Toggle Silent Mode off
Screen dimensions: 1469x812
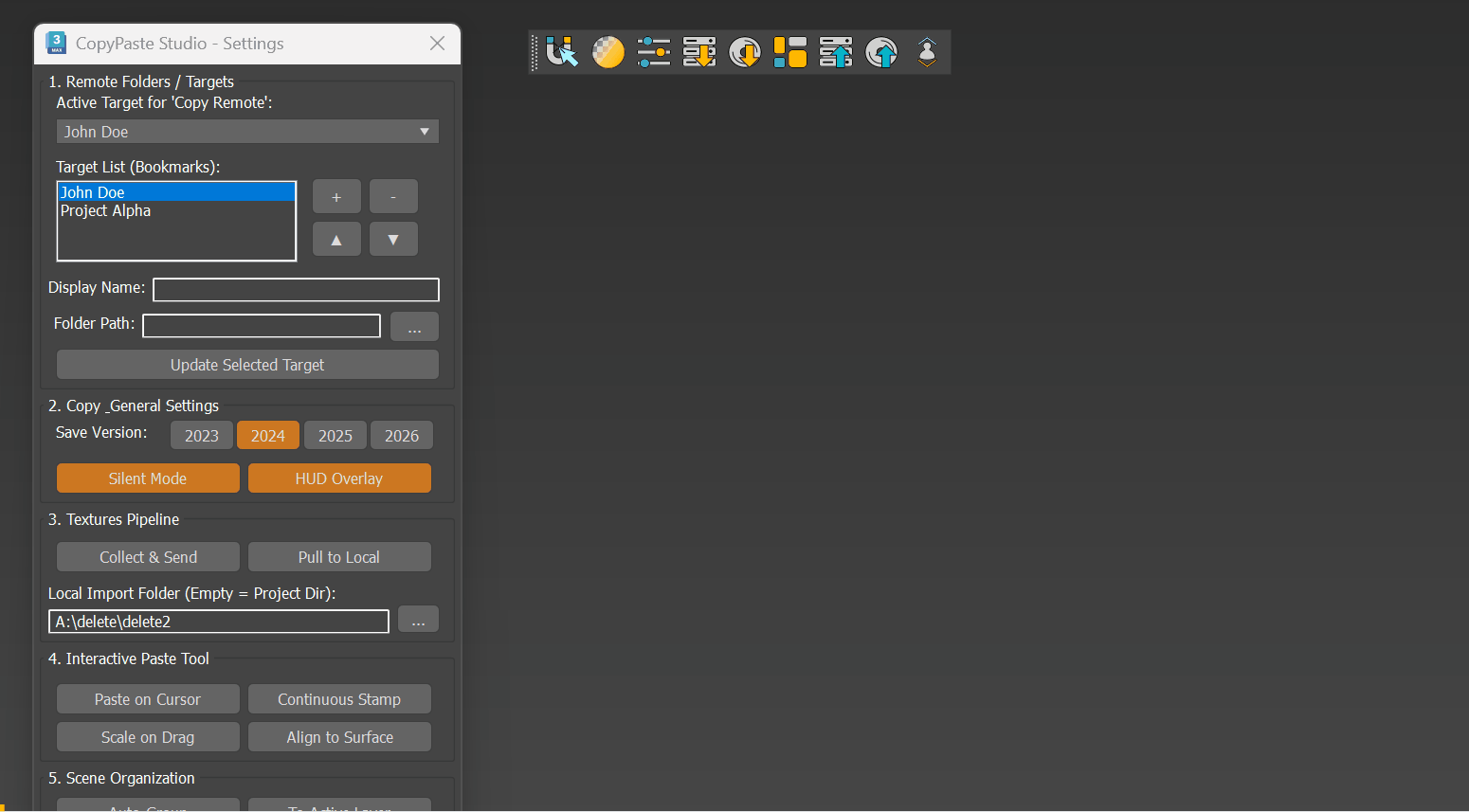tap(148, 478)
